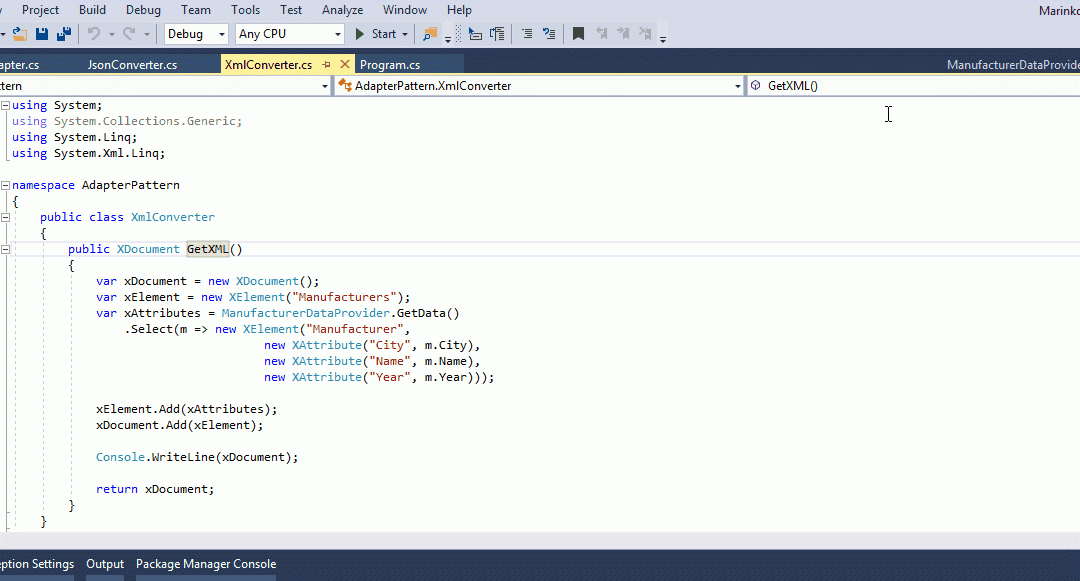Screen dimensions: 1080x581
Task: Collapse the GetXML method outline
Action: (6, 249)
